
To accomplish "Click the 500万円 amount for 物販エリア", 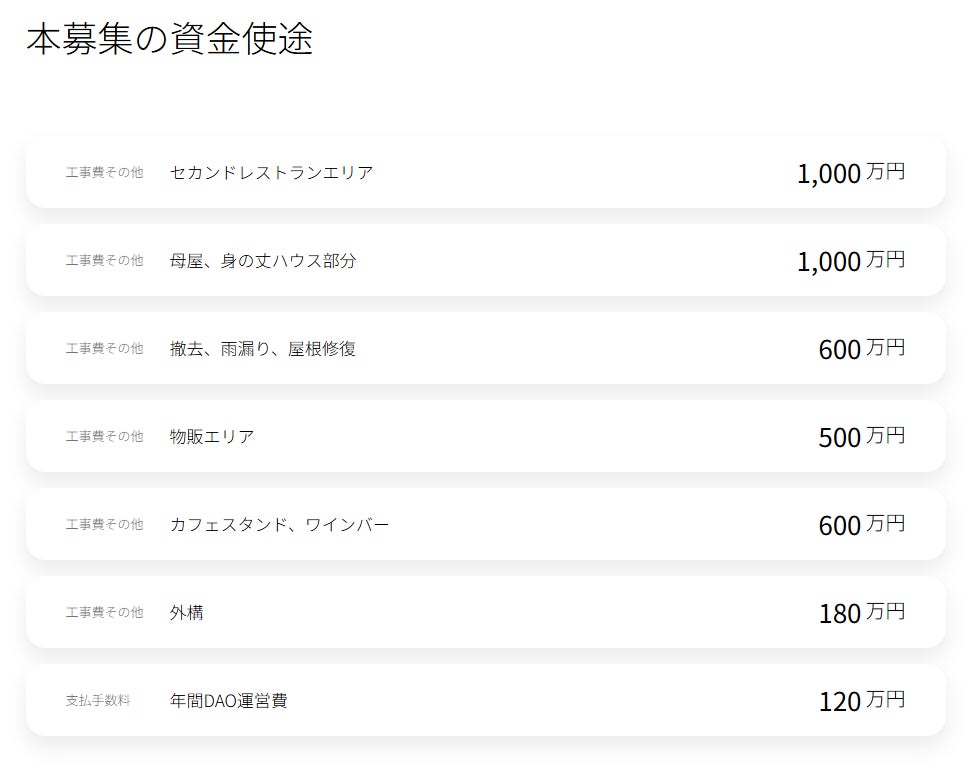I will coord(860,437).
